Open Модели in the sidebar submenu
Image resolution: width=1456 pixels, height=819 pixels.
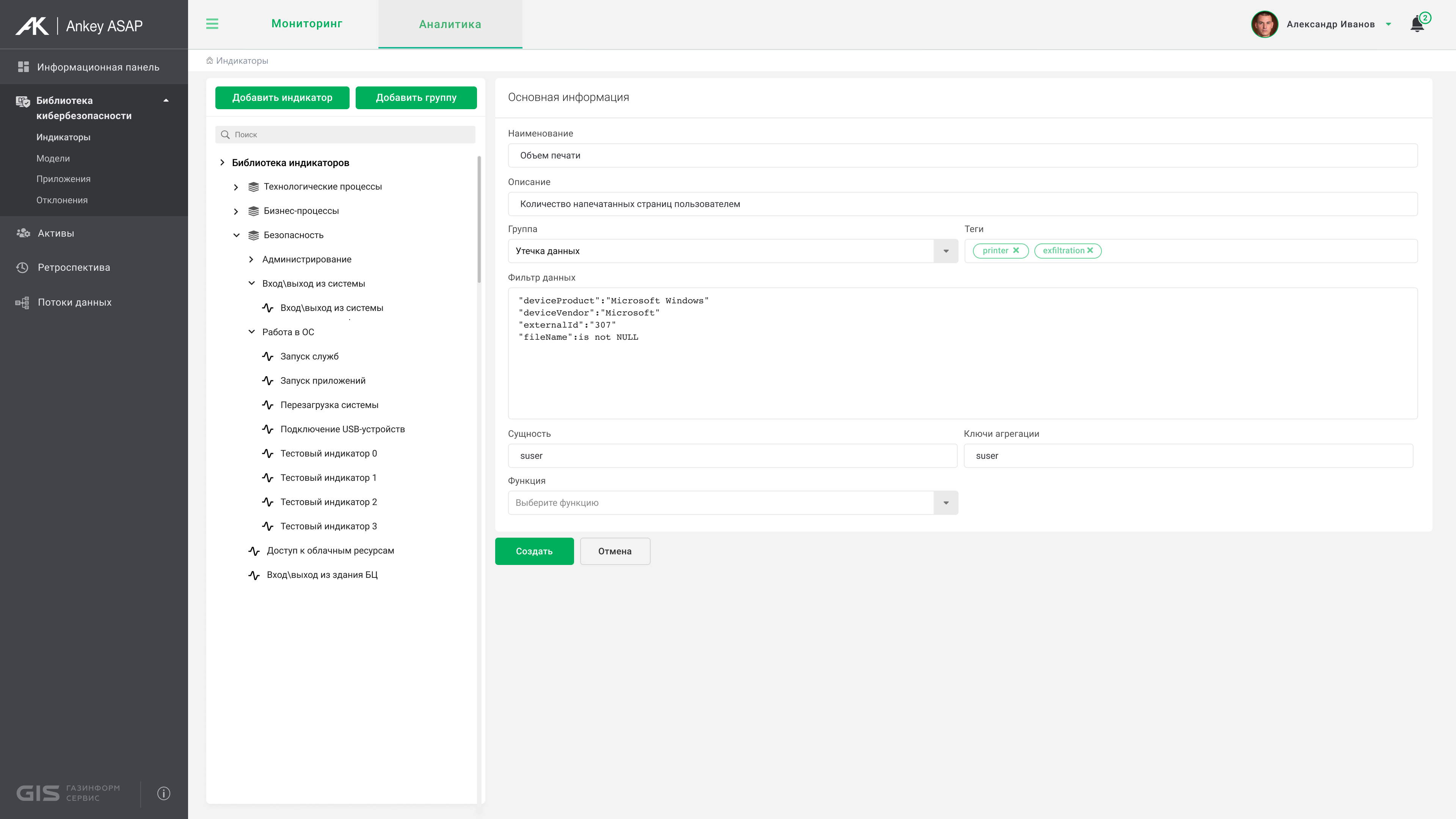coord(53,158)
